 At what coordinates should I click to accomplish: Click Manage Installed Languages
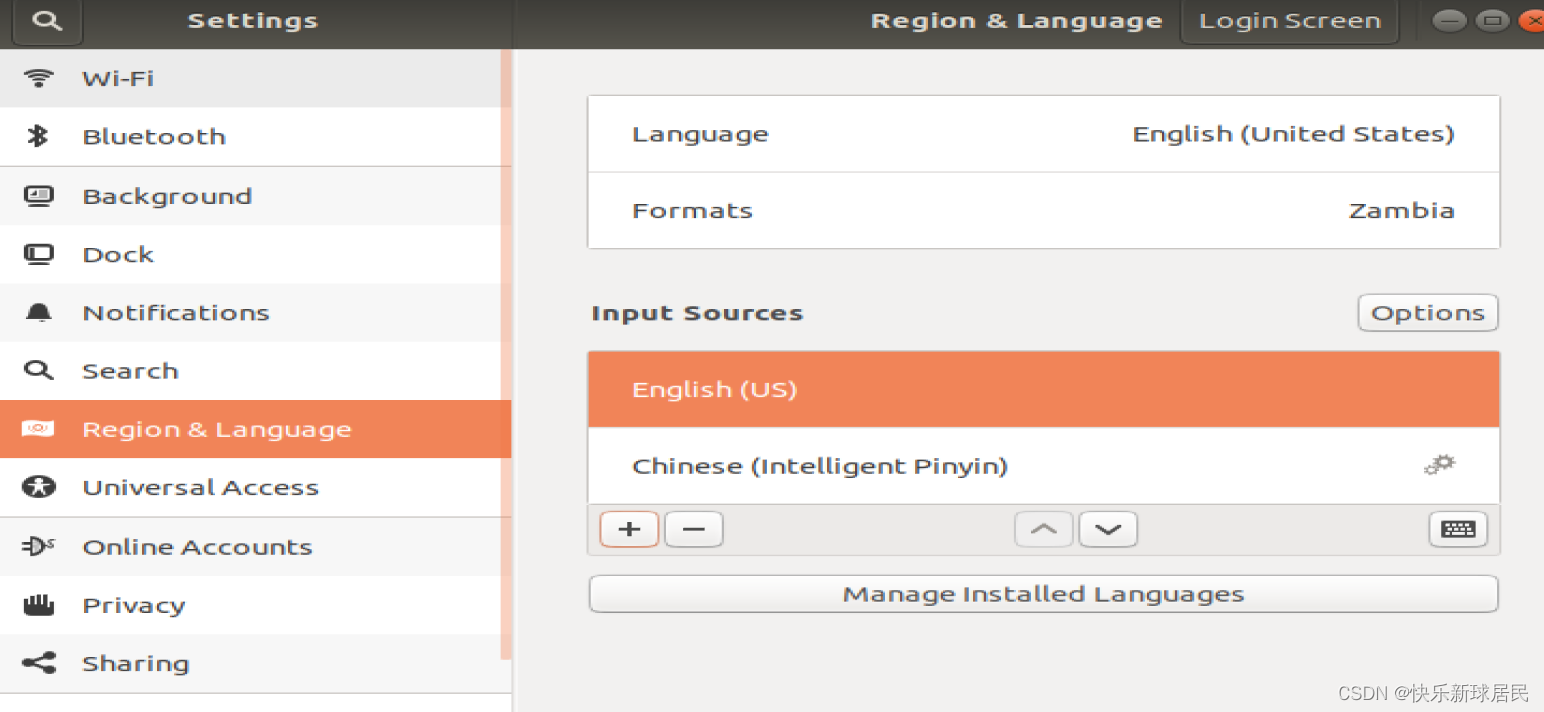1043,593
